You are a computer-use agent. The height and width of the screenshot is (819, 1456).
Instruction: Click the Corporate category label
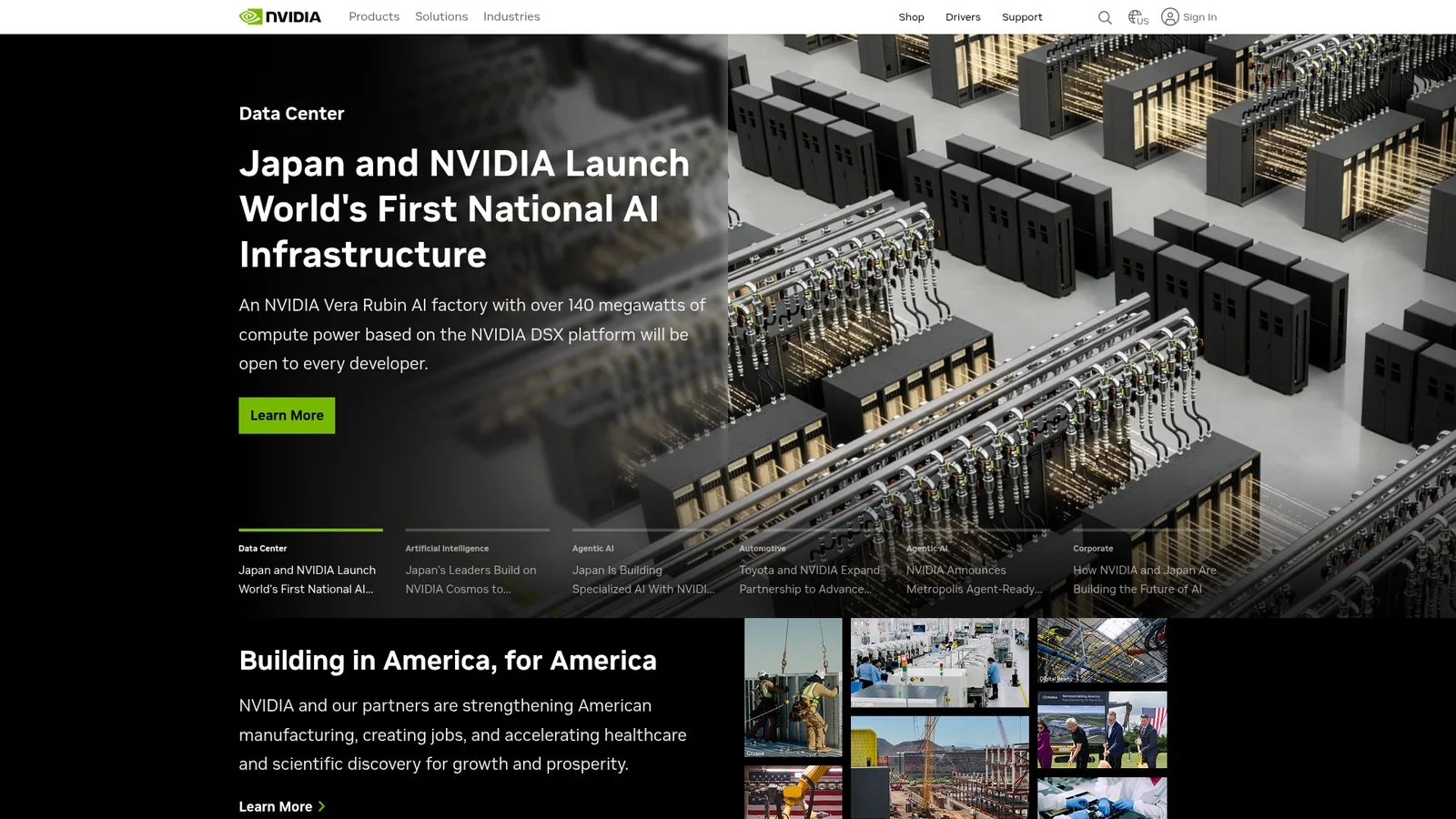pos(1093,549)
